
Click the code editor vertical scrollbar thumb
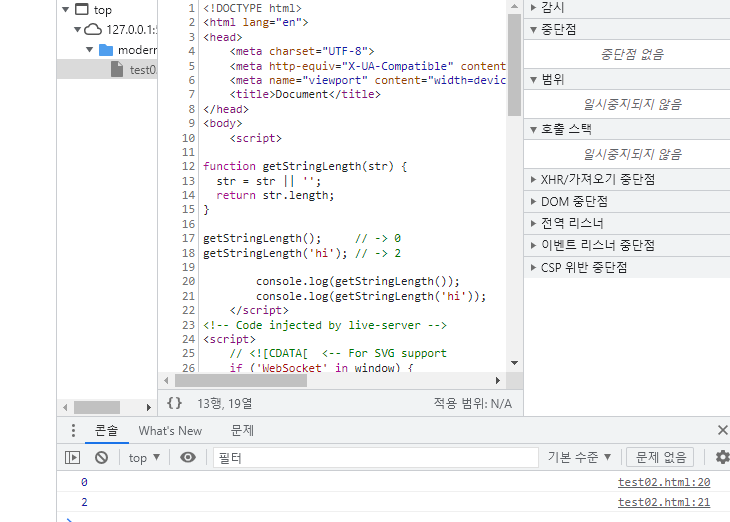pyautogui.click(x=514, y=65)
